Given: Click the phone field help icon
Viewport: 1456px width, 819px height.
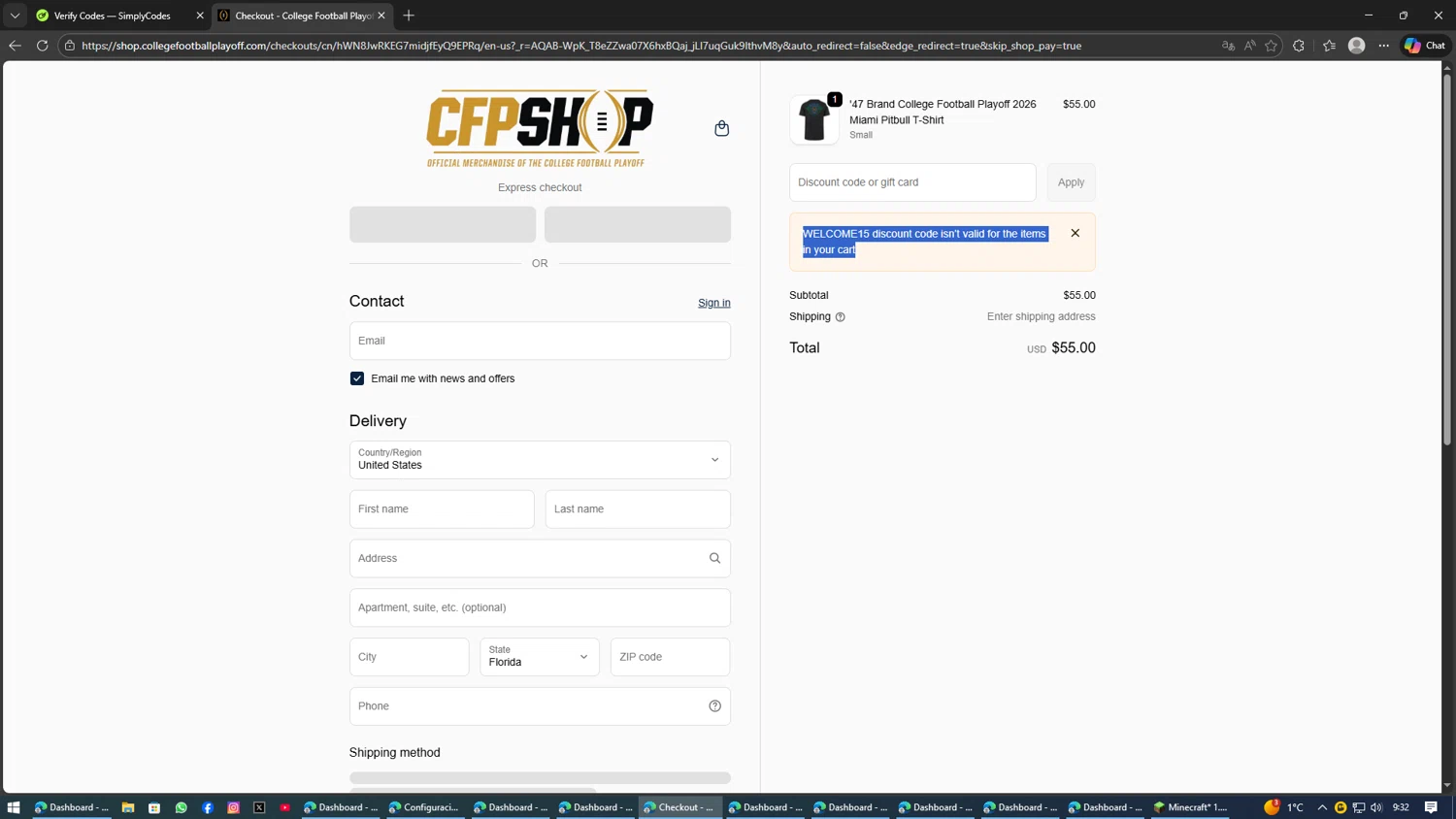Looking at the screenshot, I should pyautogui.click(x=714, y=706).
